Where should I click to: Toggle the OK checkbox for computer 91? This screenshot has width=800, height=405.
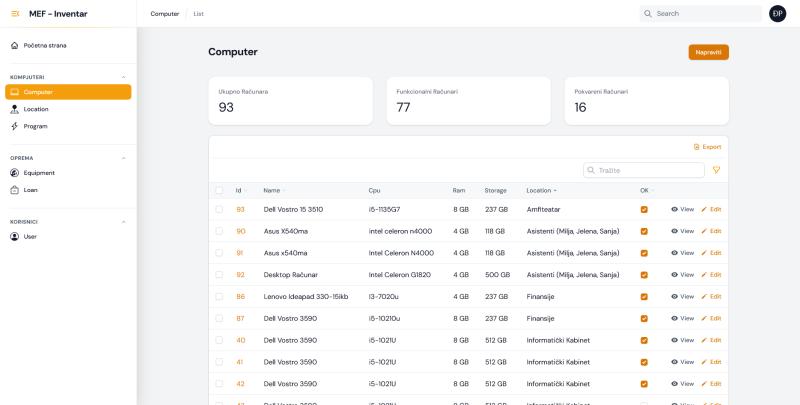click(644, 253)
